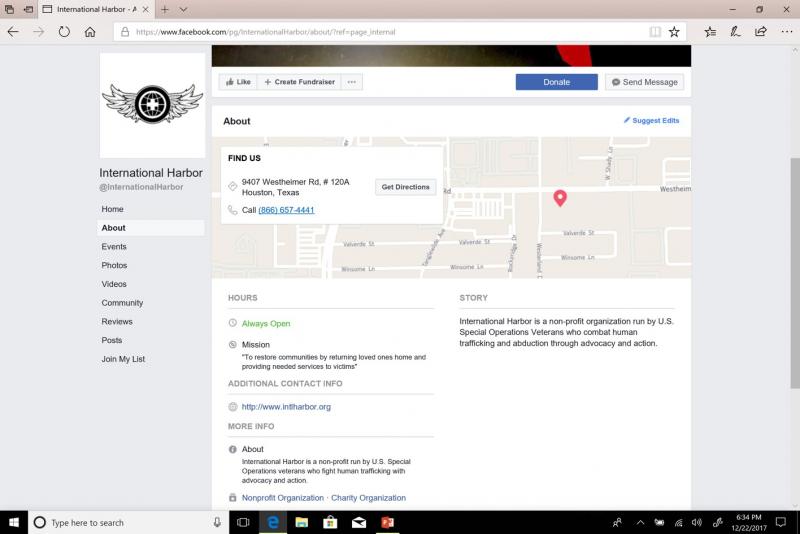Viewport: 800px width, 534px height.
Task: Open new browser tab
Action: point(165,9)
